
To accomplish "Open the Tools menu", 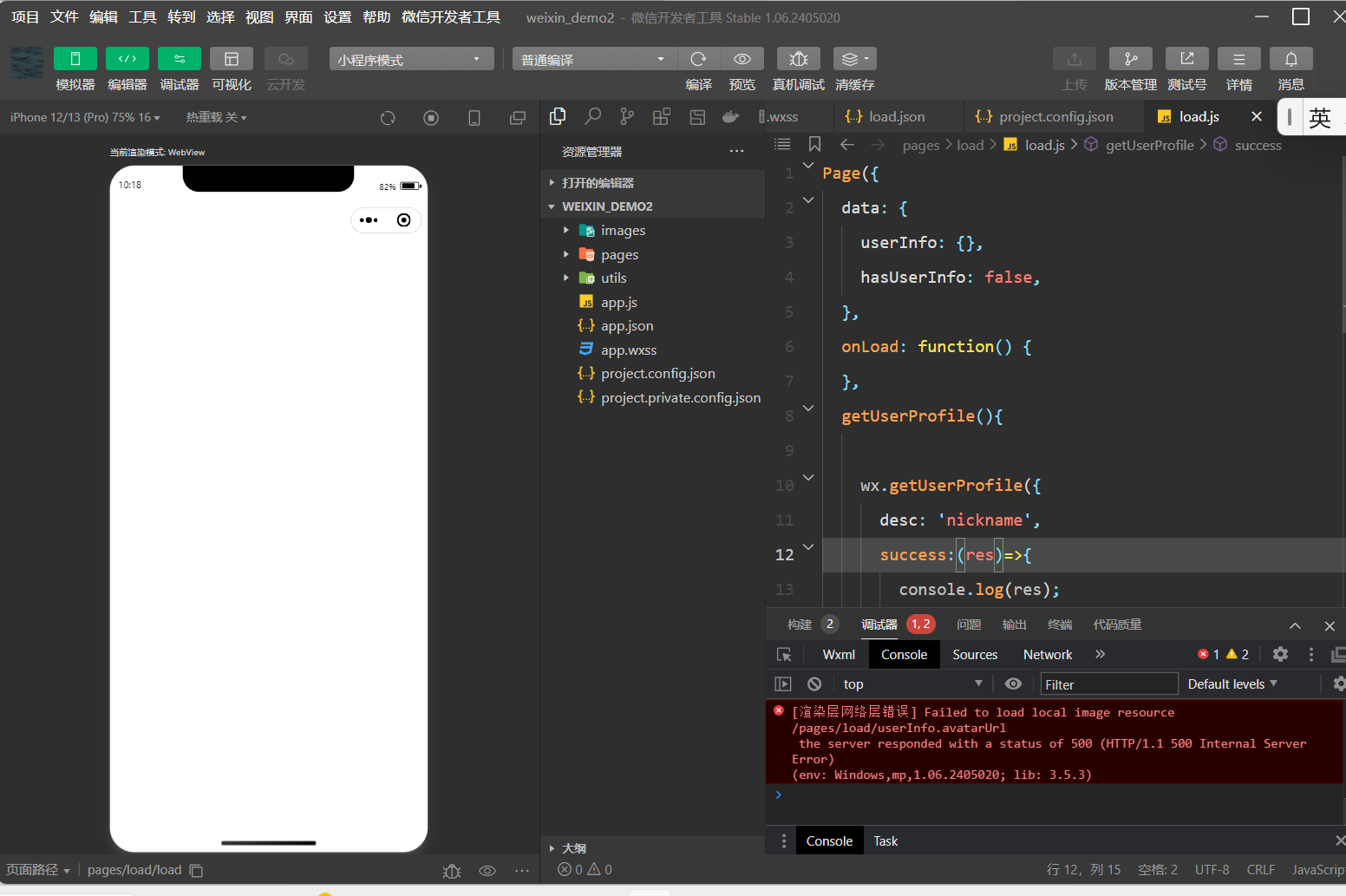I will pos(142,17).
